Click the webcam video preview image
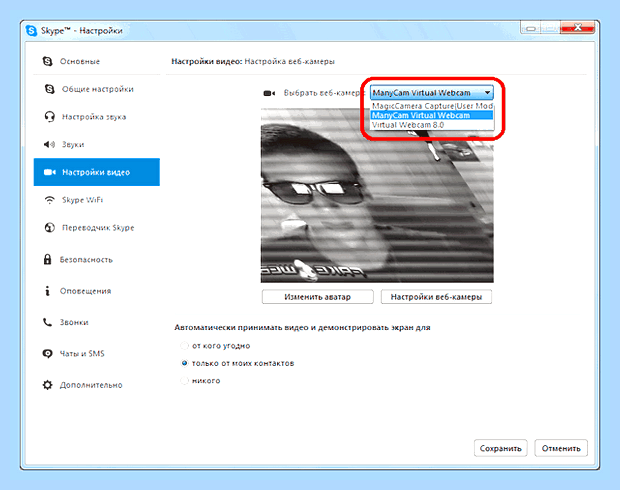 377,195
